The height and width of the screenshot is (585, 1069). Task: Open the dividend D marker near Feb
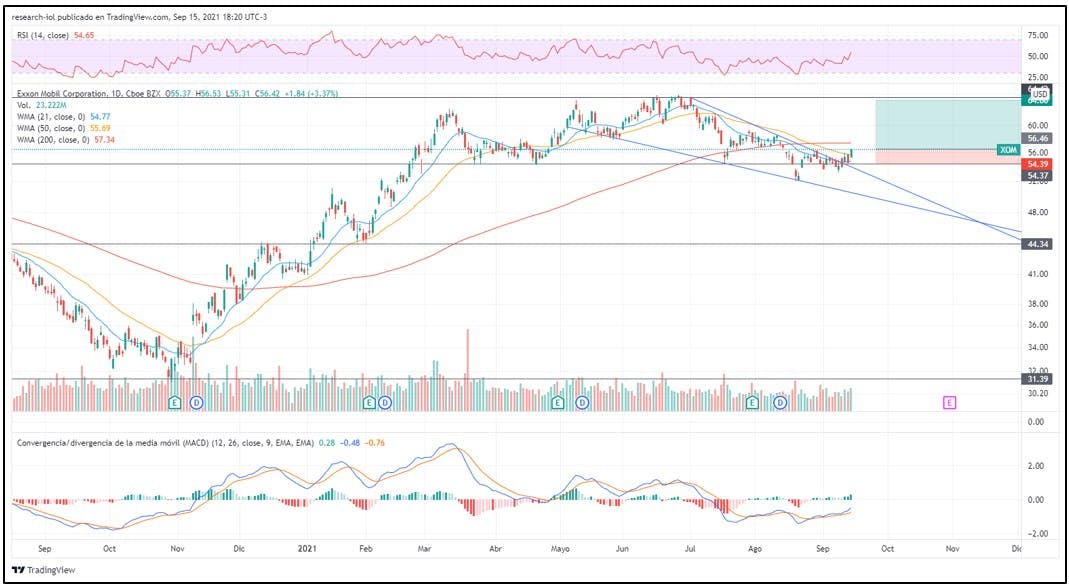(x=385, y=402)
